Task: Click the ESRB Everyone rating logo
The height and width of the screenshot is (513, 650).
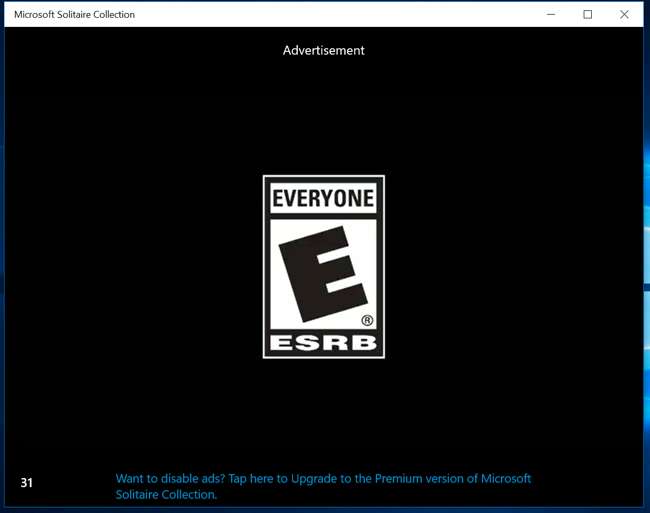Action: pos(323,266)
